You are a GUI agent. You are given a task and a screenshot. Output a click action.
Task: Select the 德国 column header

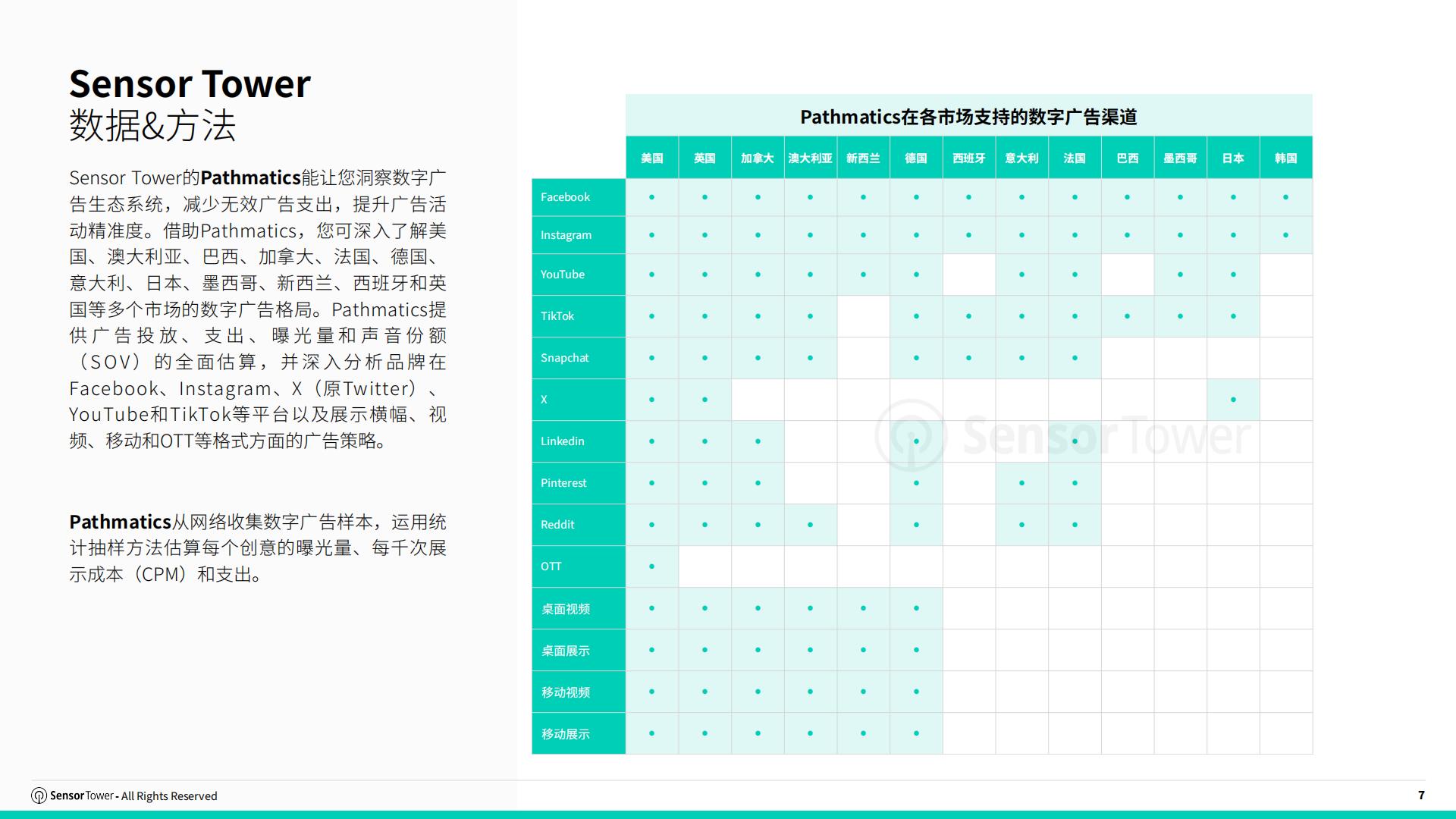[x=916, y=158]
